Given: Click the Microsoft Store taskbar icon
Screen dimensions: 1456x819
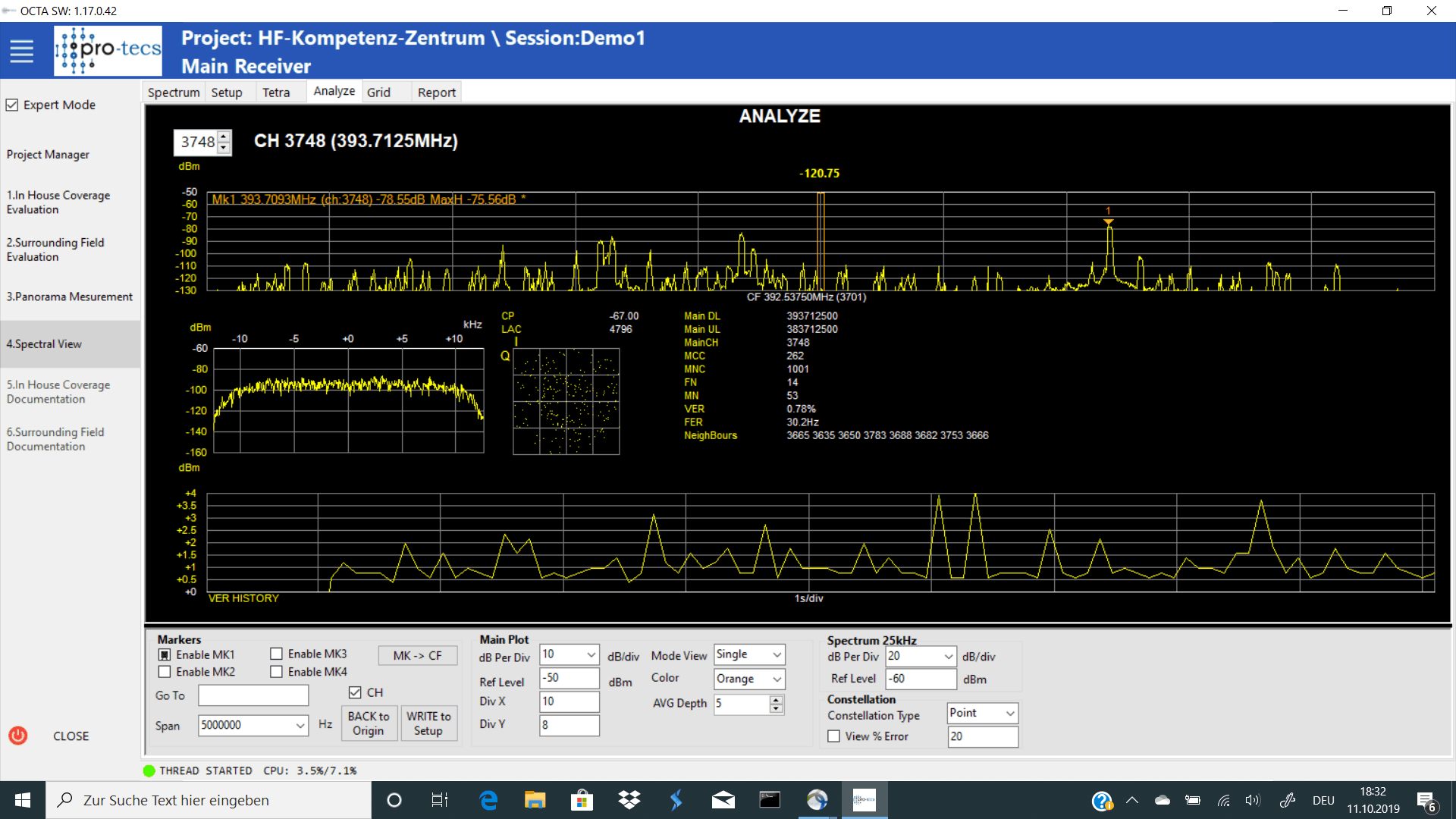Looking at the screenshot, I should click(582, 800).
